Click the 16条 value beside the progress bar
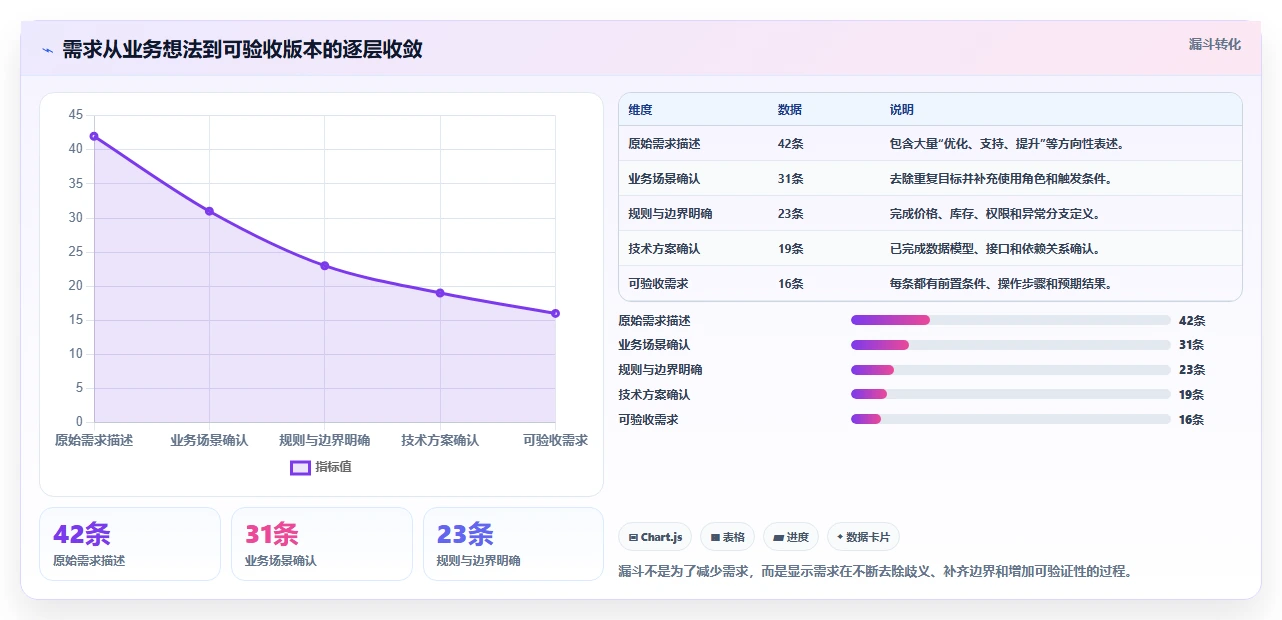 (1192, 420)
